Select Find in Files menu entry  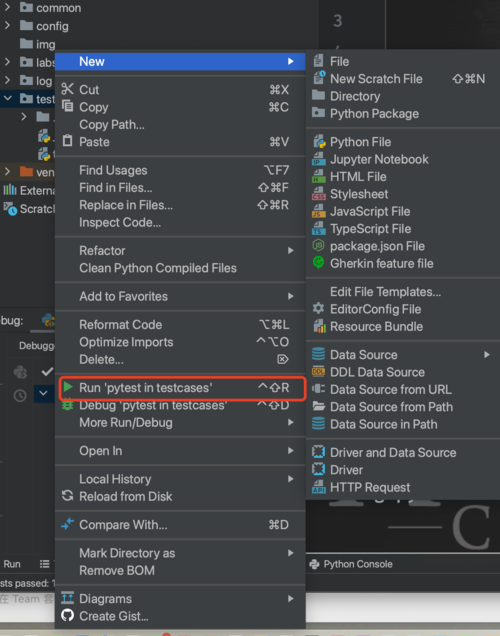point(180,187)
